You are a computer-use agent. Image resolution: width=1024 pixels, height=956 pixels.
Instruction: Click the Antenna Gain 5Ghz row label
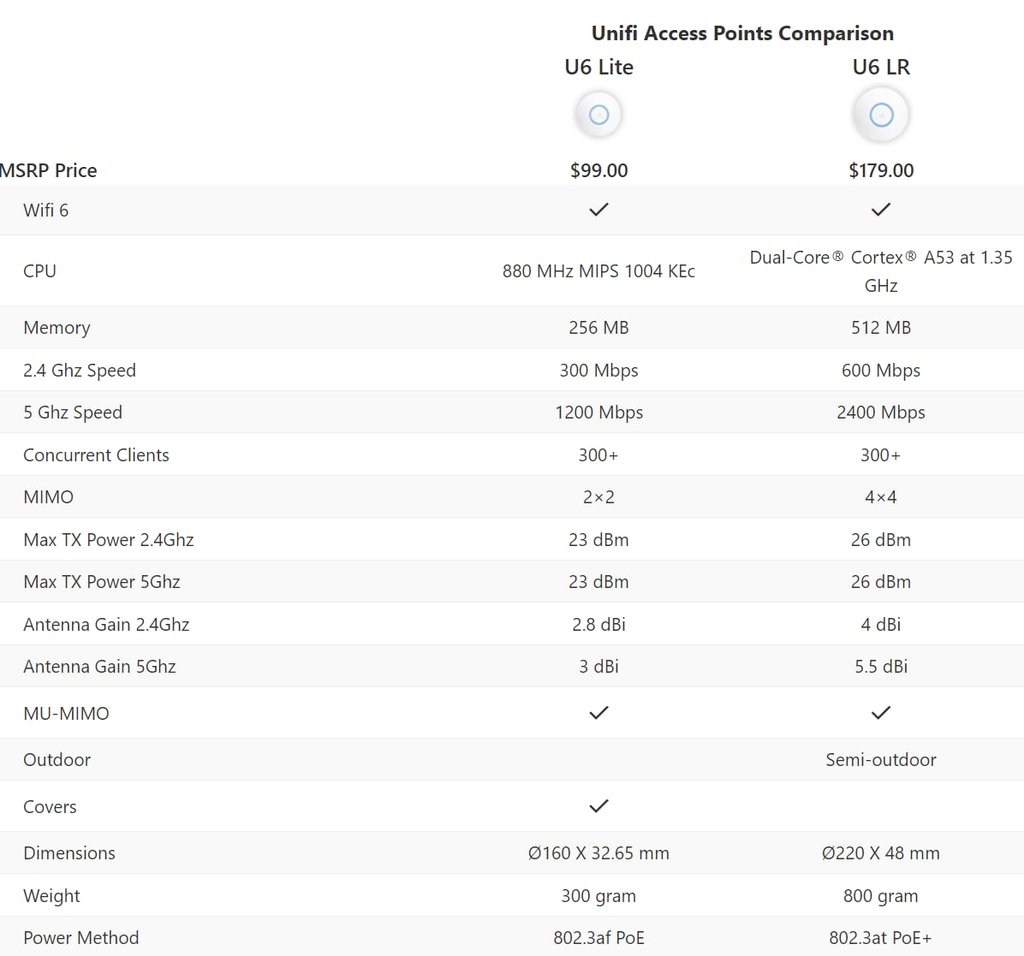tap(99, 666)
